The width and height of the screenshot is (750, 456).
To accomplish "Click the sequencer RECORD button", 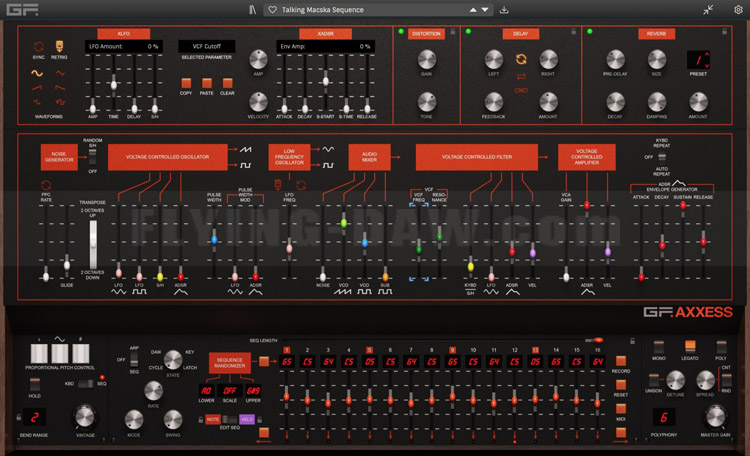I will [620, 360].
